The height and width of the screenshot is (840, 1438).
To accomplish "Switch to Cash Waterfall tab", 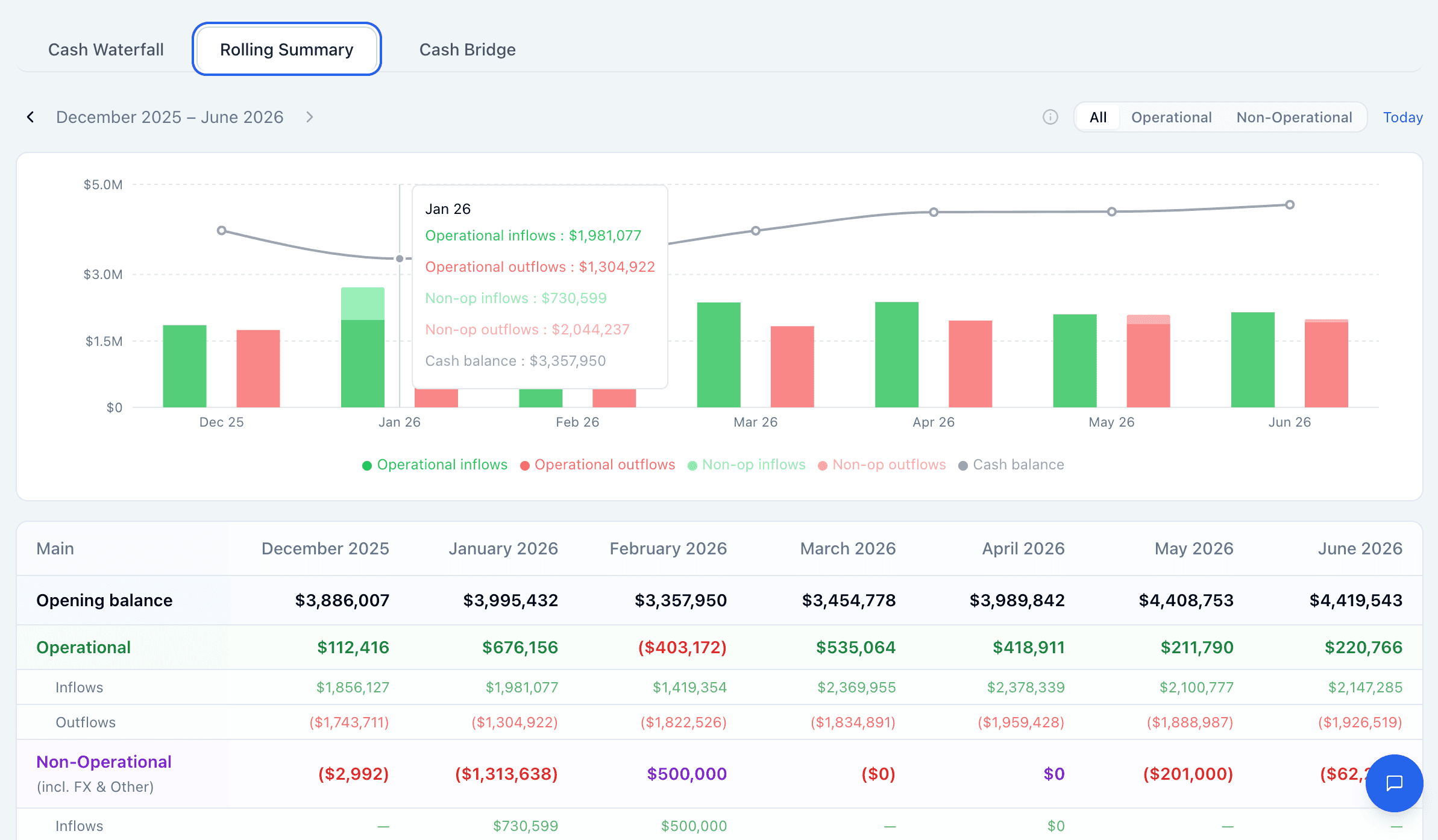I will point(106,49).
